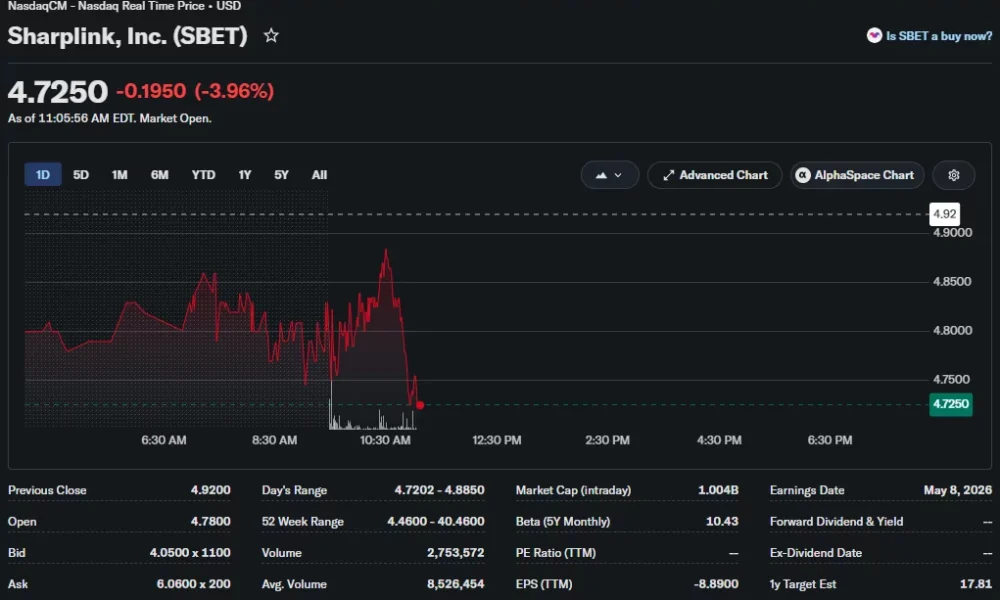
Task: Click Beta (5Y Monthly) value 10.43
Action: 722,522
